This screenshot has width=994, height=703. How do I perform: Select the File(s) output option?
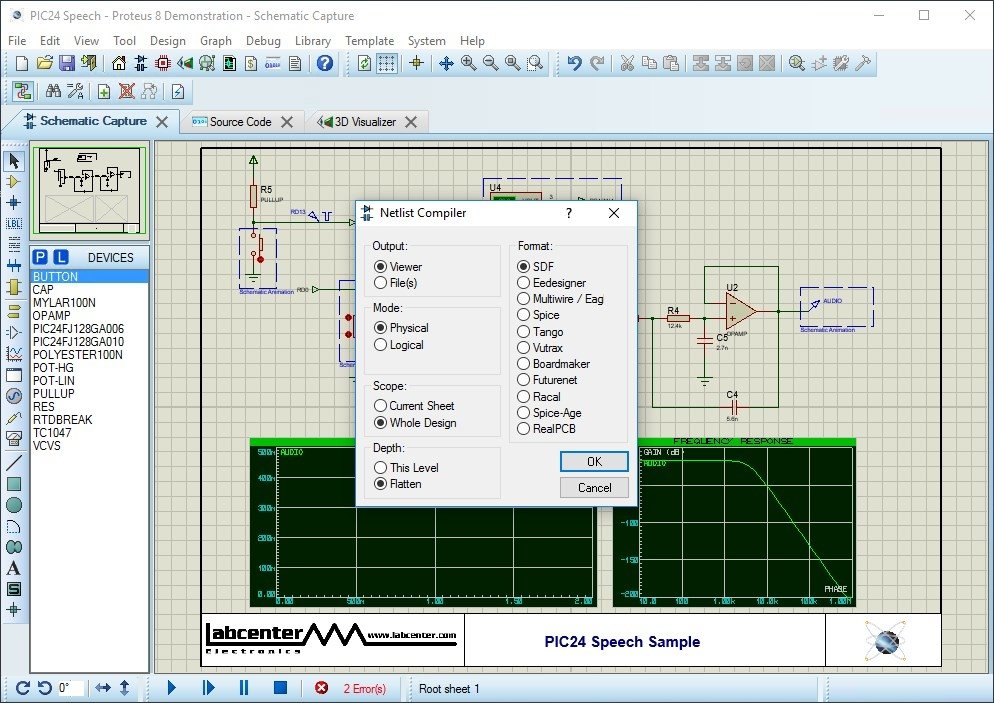(x=380, y=283)
